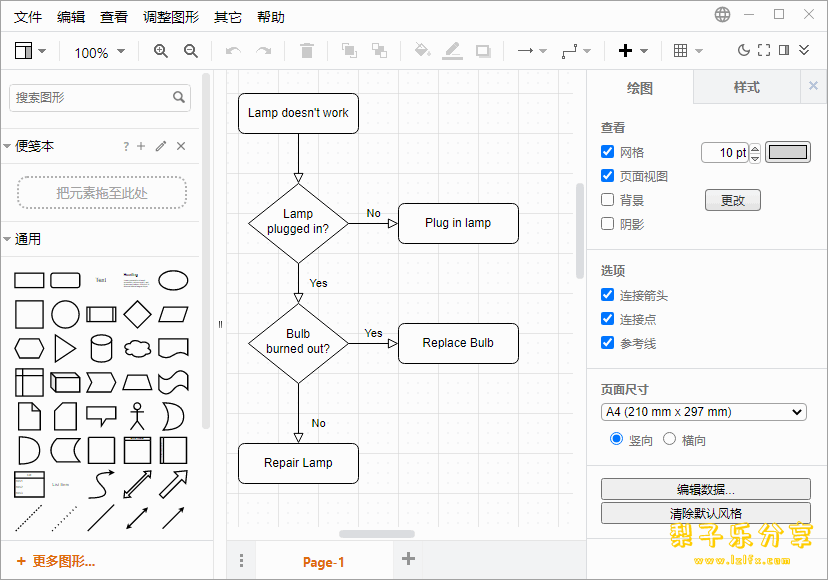Click the search magnifier in the shape search

(x=178, y=97)
